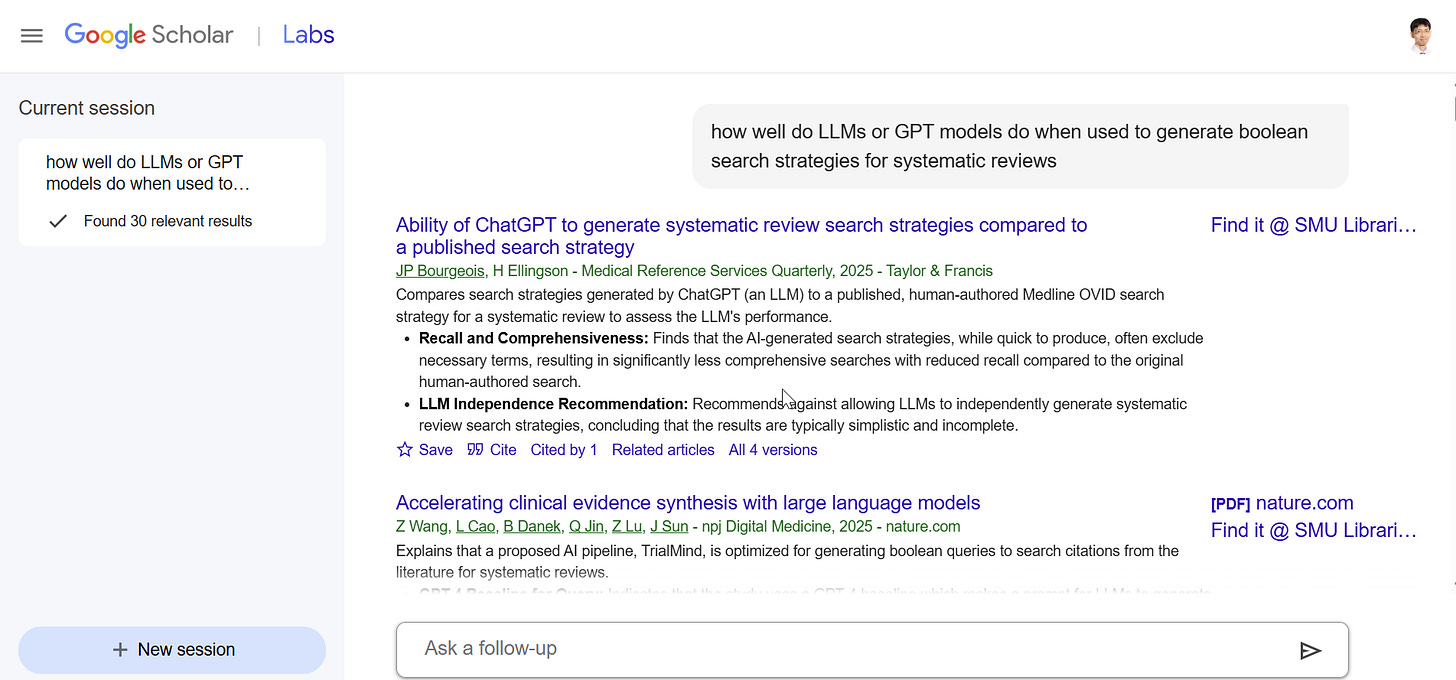Click the user query bubble text
Image resolution: width=1456 pixels, height=680 pixels.
click(1009, 146)
